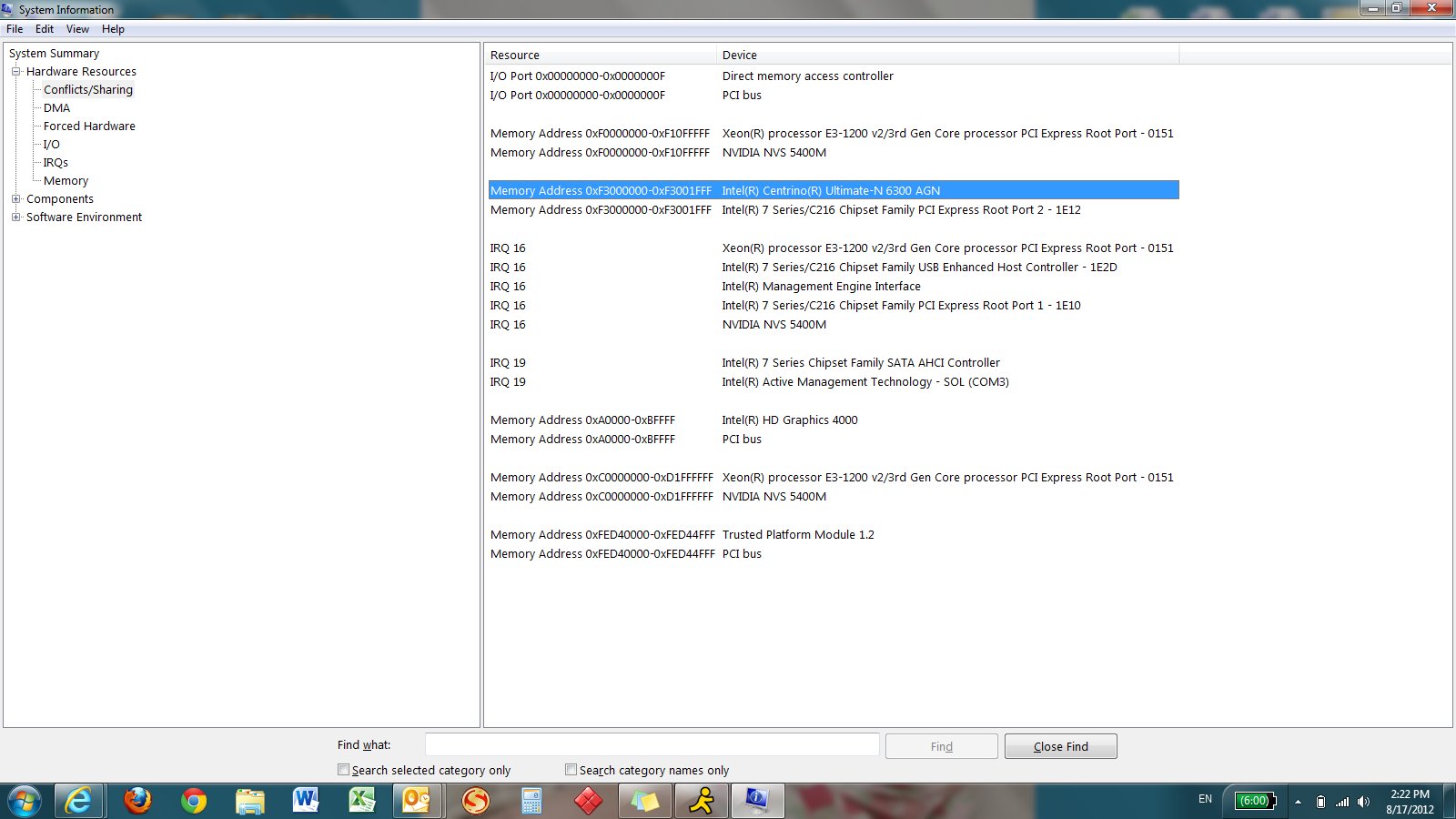Click the Find what input field
Viewport: 1456px width, 819px height.
pyautogui.click(x=652, y=745)
